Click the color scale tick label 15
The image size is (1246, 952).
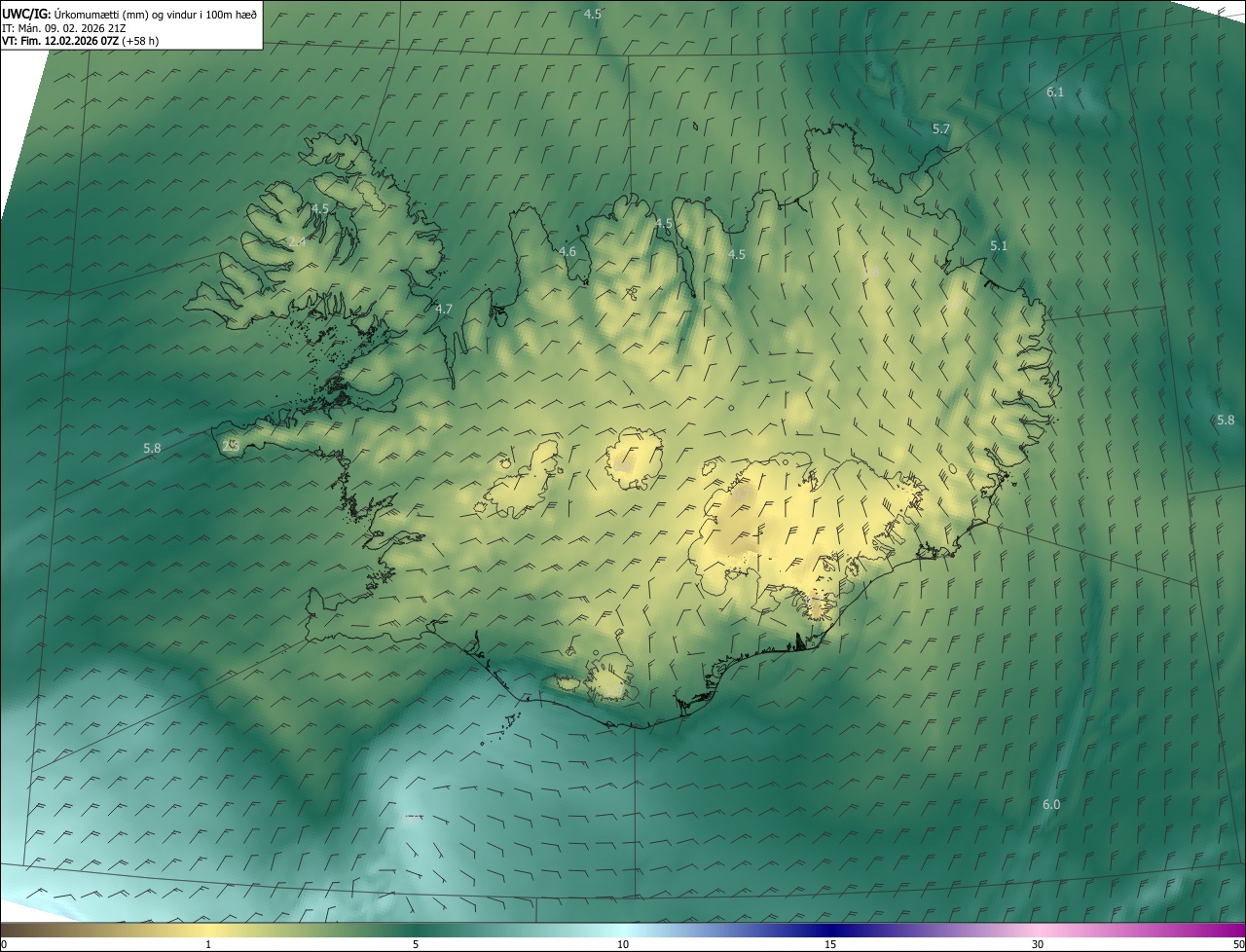pos(830,944)
